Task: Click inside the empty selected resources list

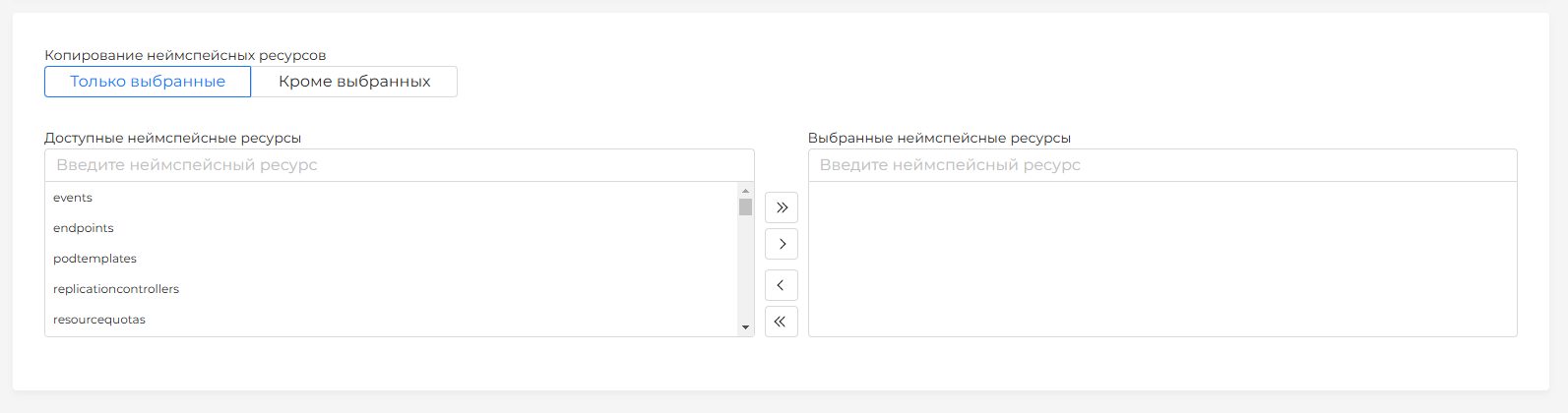Action: (1161, 259)
